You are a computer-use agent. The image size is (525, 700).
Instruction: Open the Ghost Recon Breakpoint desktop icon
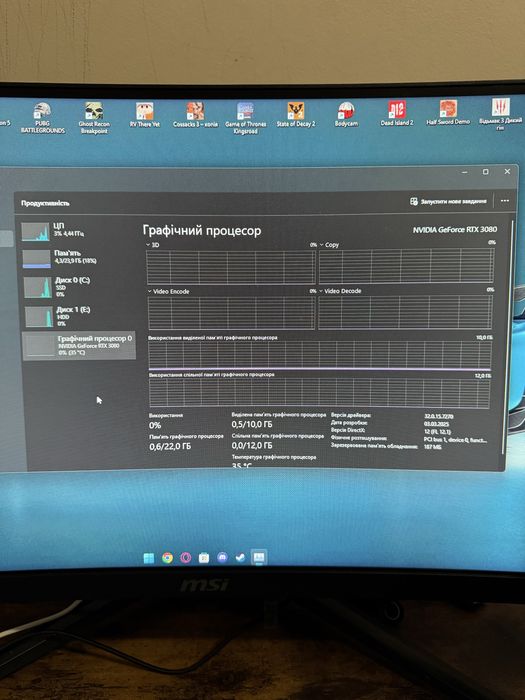click(94, 118)
